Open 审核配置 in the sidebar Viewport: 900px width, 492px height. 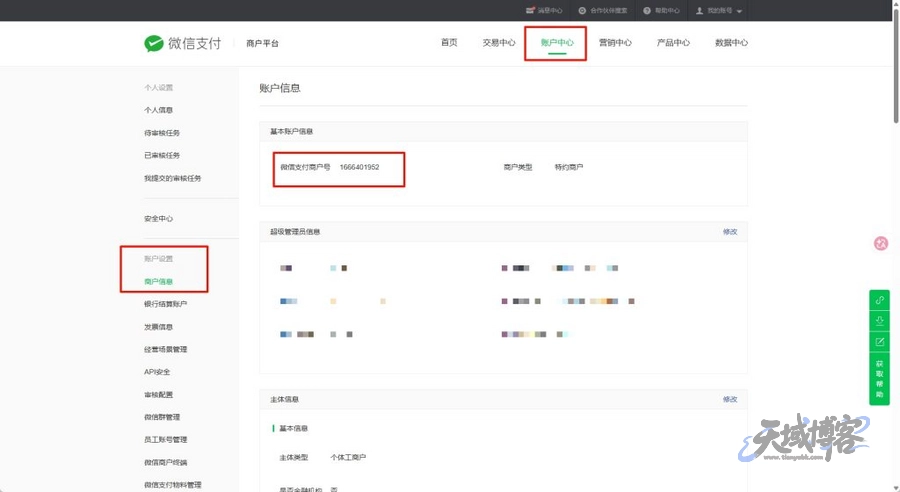point(158,394)
